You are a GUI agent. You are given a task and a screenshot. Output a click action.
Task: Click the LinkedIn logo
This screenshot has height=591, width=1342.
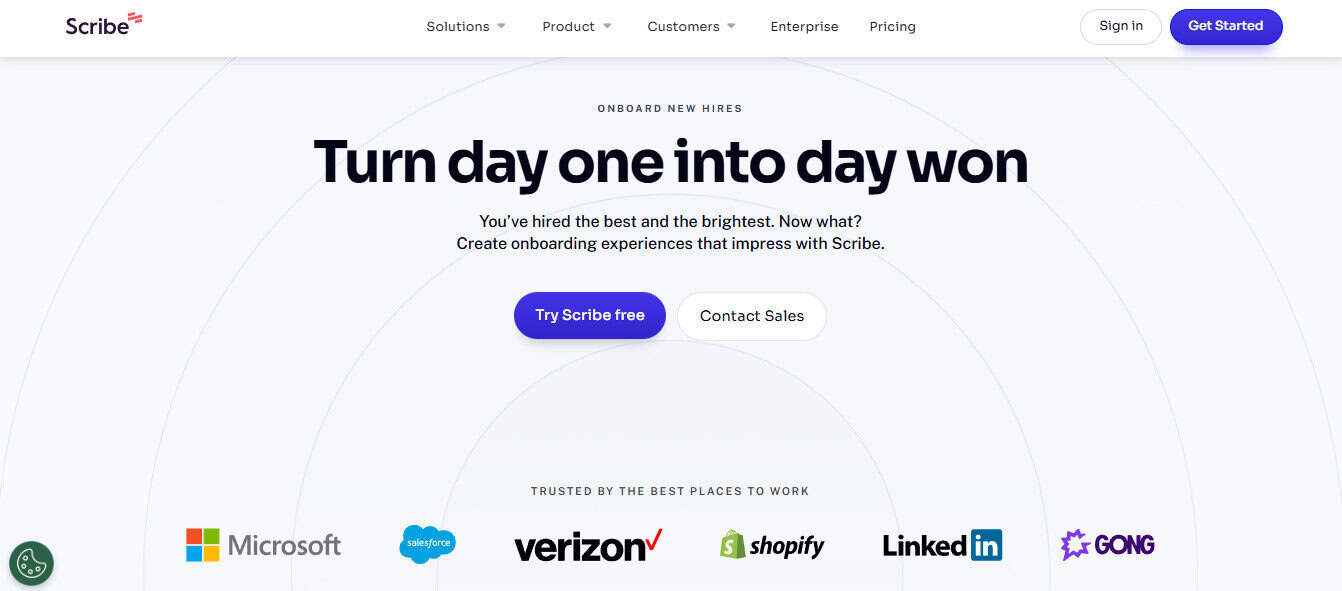[x=942, y=545]
